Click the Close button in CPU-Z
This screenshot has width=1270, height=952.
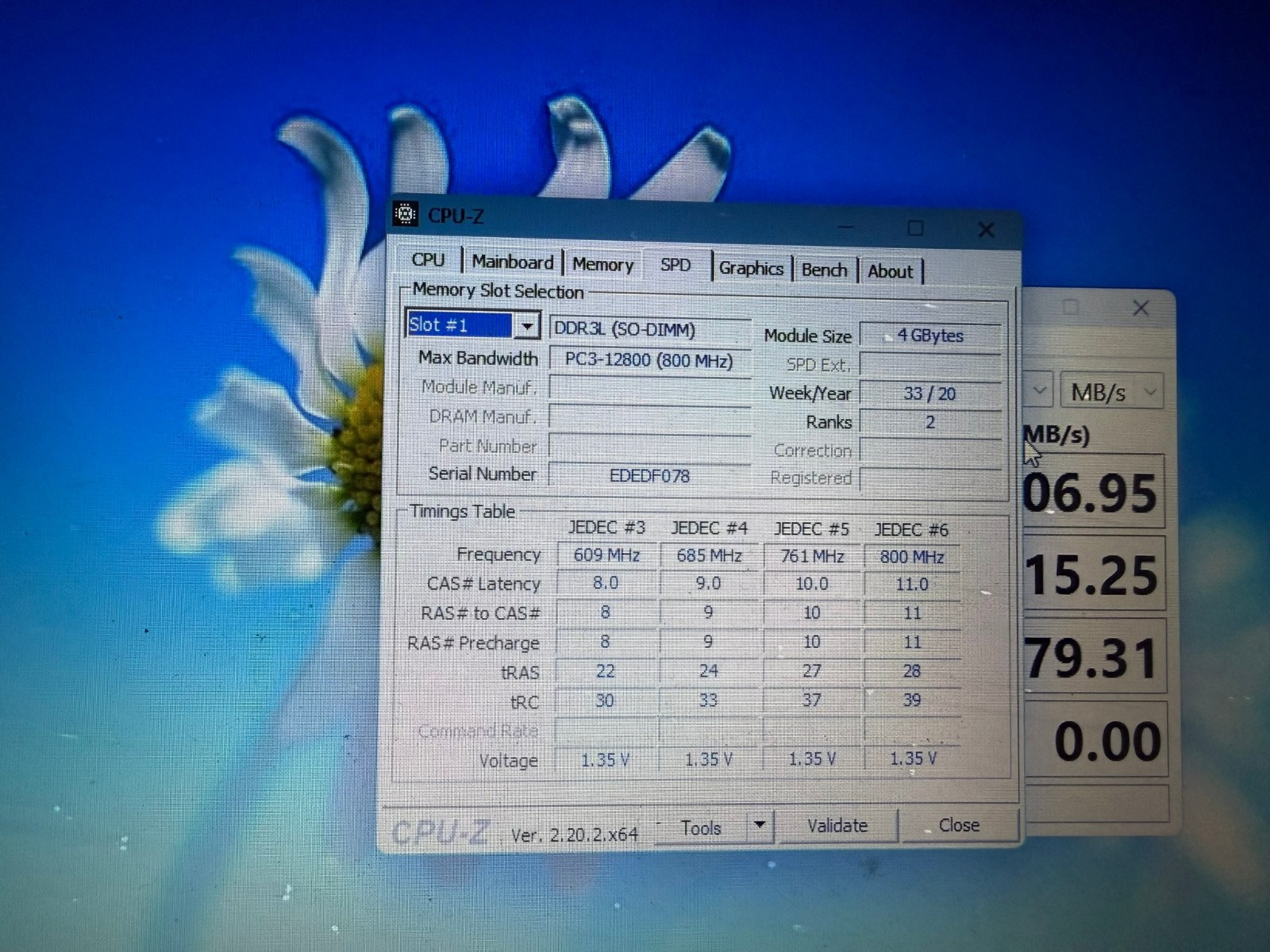[x=959, y=825]
